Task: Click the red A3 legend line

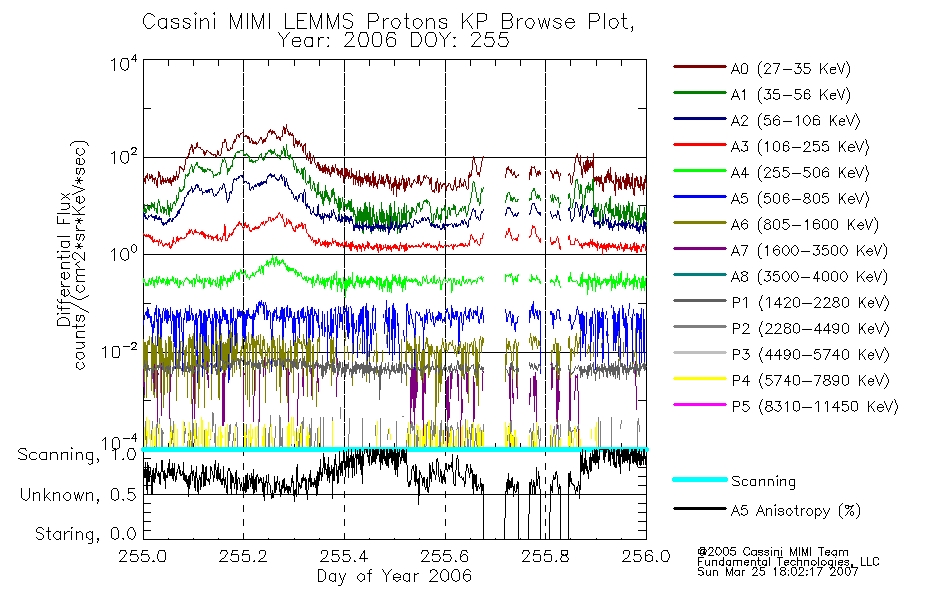Action: point(700,145)
